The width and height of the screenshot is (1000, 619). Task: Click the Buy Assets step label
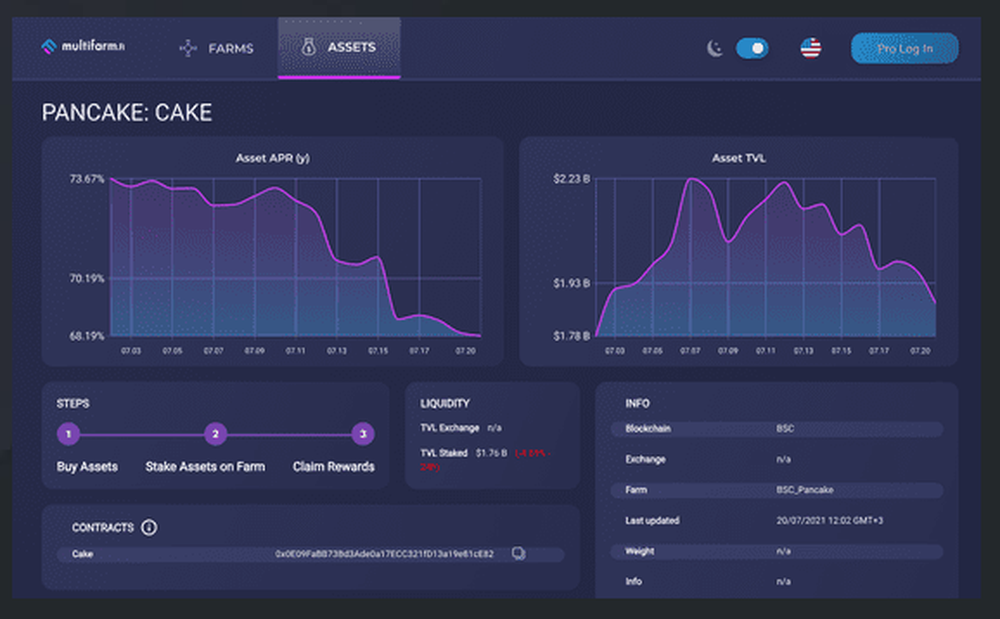86,466
